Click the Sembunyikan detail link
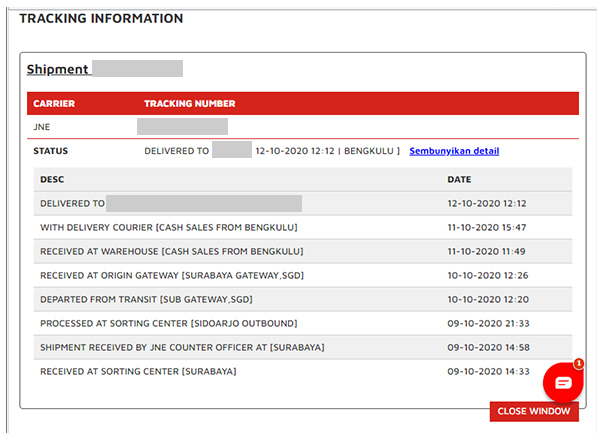The height and width of the screenshot is (440, 606). [454, 151]
